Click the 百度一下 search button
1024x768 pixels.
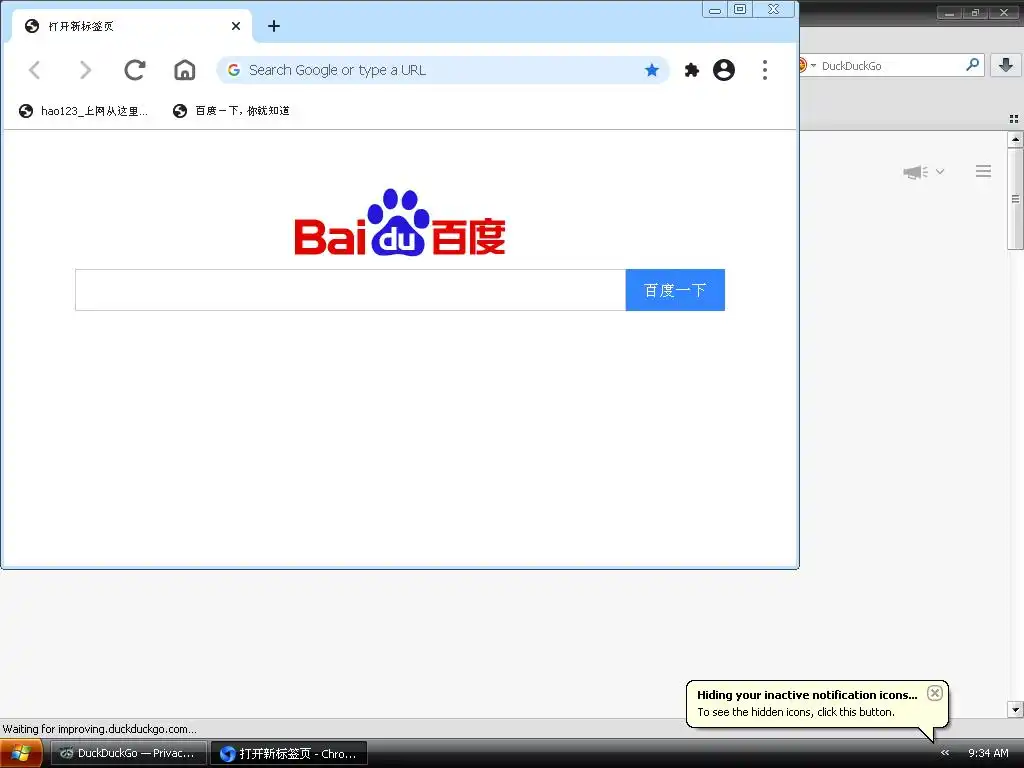pos(675,290)
